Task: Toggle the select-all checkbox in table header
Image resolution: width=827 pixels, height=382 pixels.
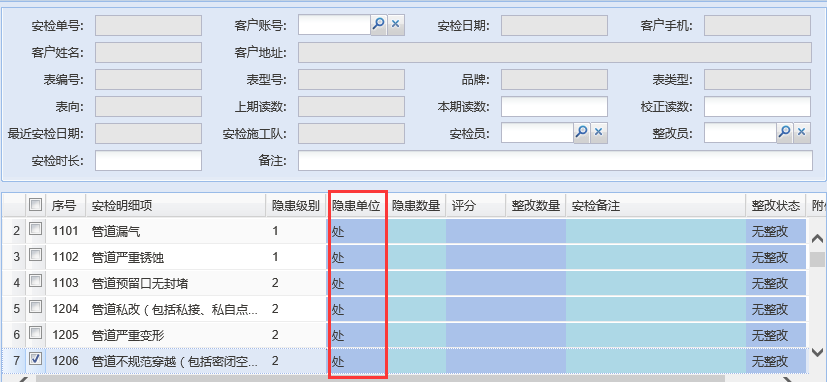Action: tap(35, 204)
